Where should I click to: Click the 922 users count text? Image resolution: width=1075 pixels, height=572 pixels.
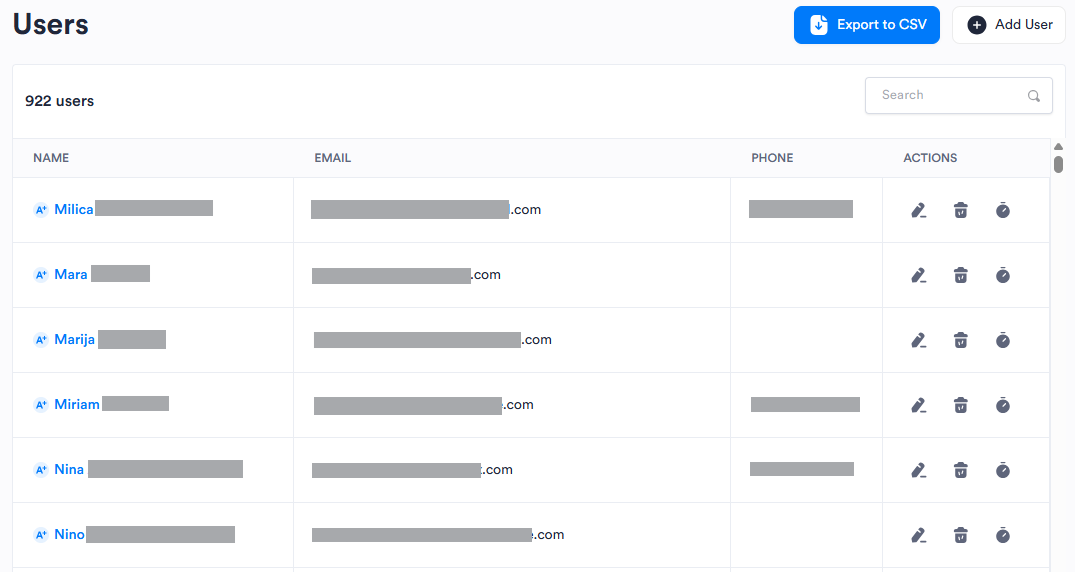60,101
